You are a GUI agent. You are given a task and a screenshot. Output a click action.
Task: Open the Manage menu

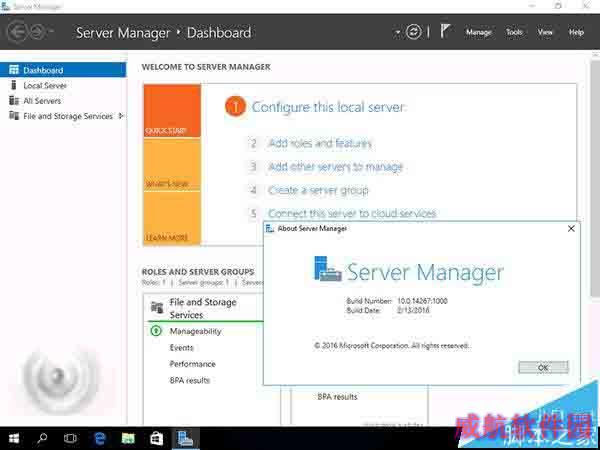click(x=478, y=32)
